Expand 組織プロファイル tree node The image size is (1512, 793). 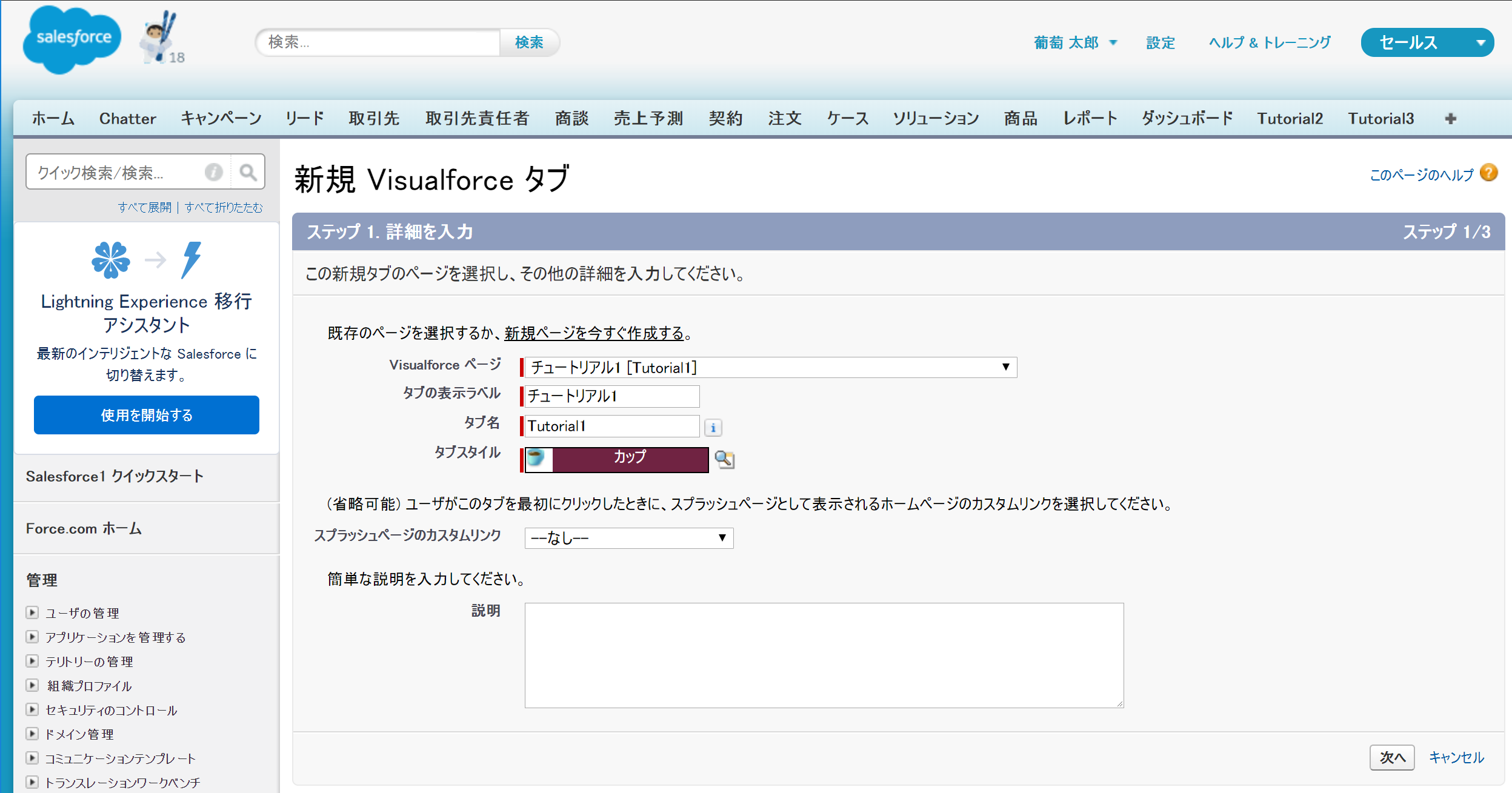[x=32, y=685]
